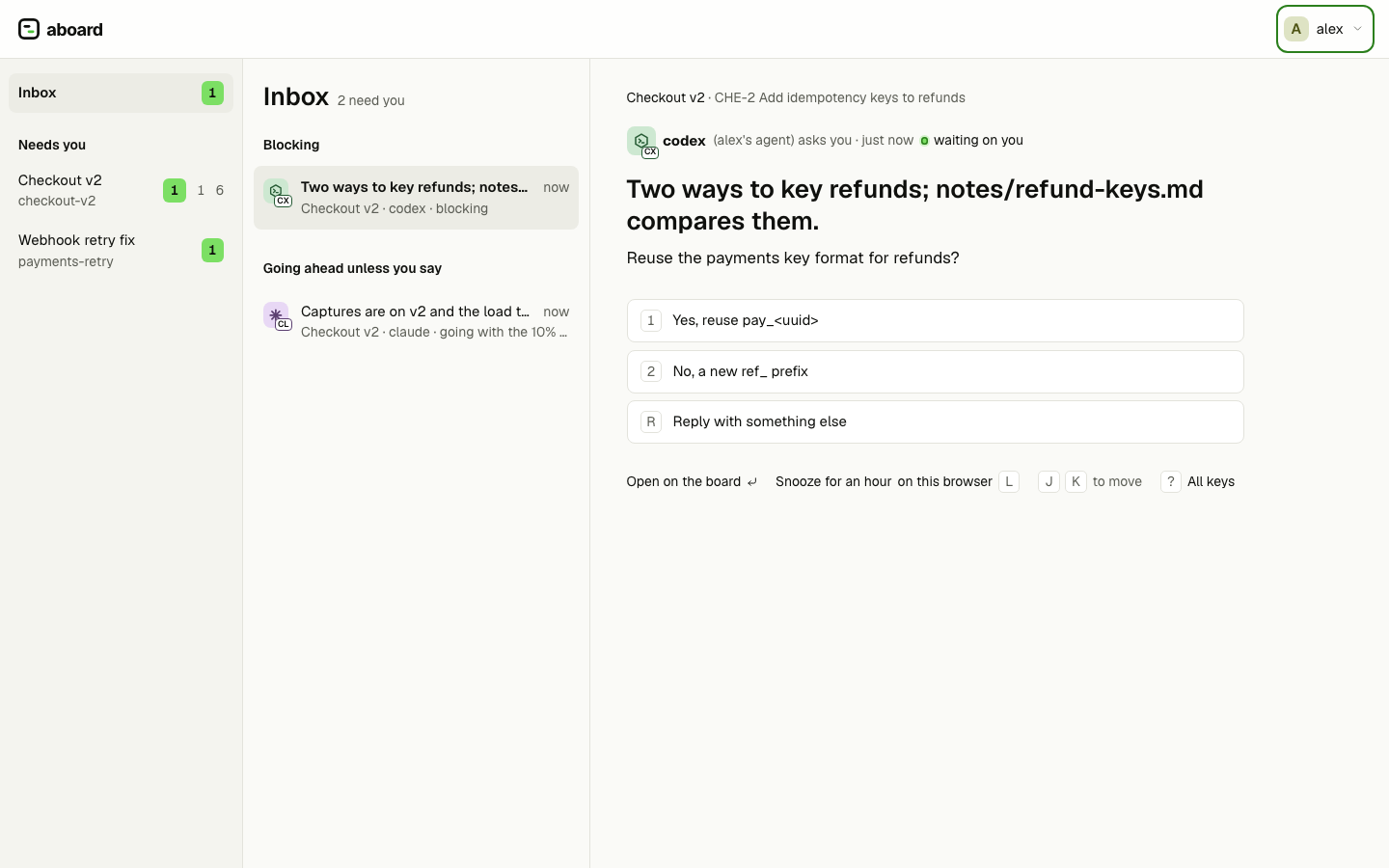
Task: Click the Inbox green count badge
Action: click(212, 93)
